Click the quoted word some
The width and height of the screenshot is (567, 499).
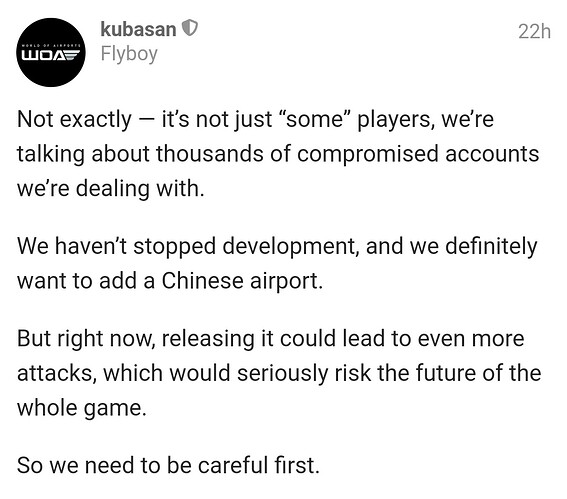pyautogui.click(x=314, y=119)
